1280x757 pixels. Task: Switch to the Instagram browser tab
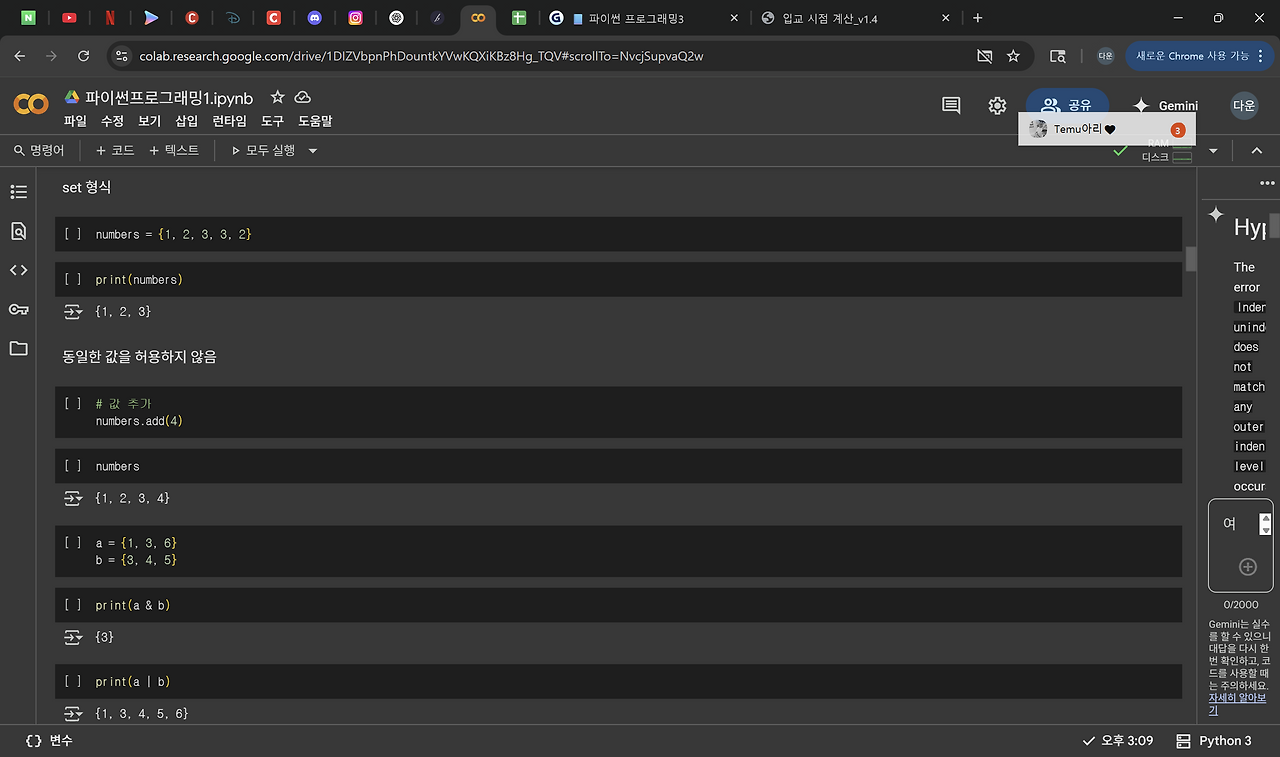point(356,18)
